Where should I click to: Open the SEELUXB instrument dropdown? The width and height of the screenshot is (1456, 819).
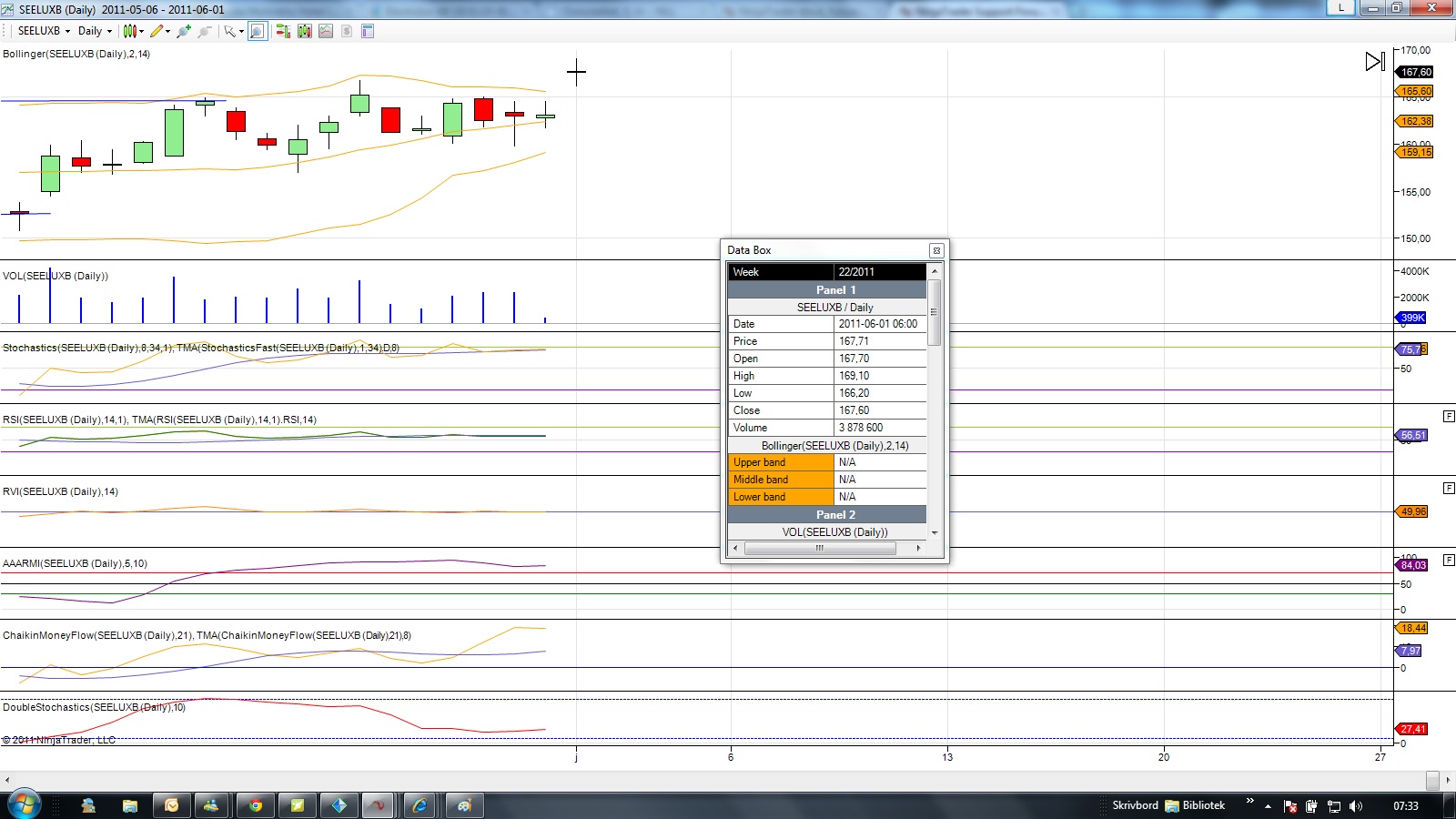[44, 31]
